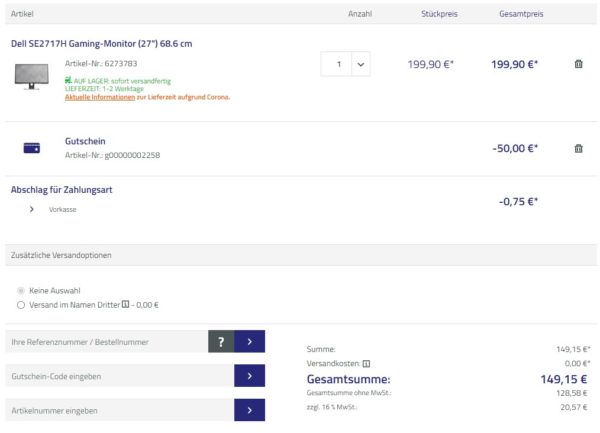Click the blue Gutschein card icon
600x433 pixels.
31,148
